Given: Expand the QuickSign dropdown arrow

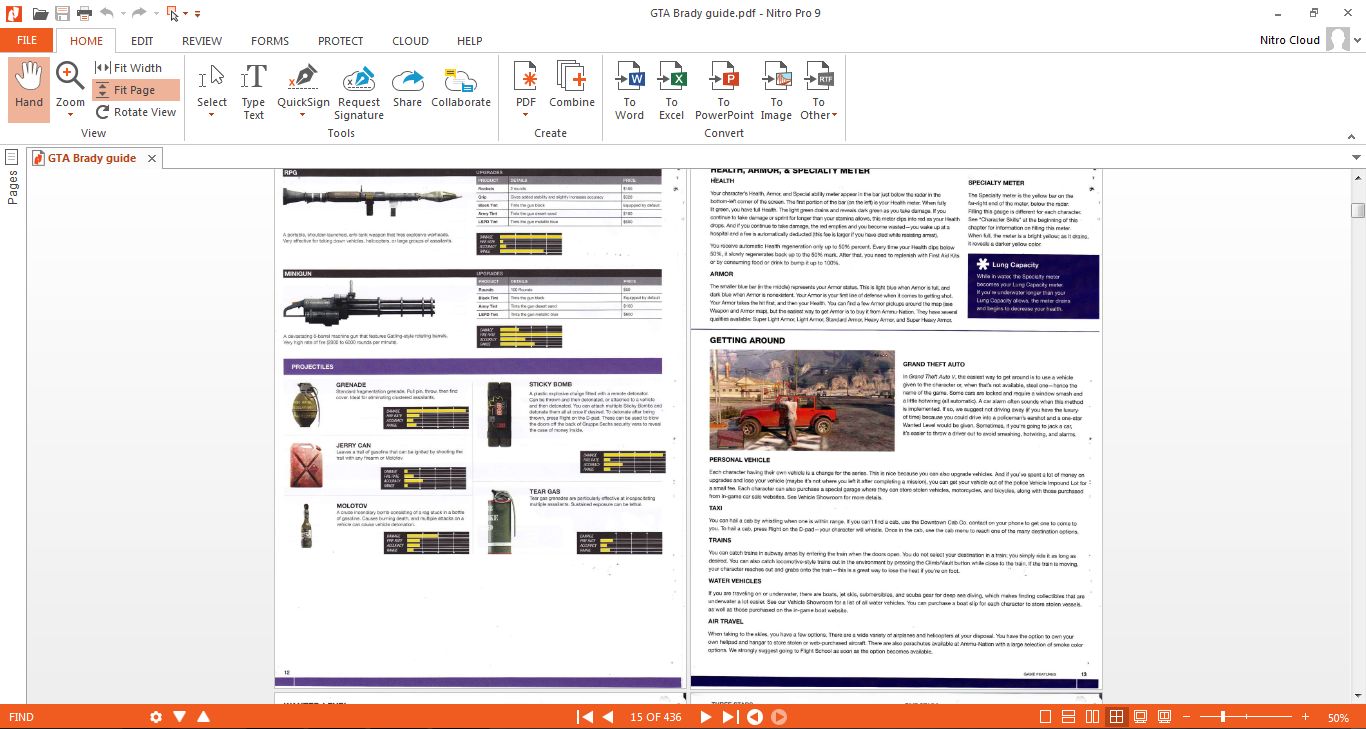Looking at the screenshot, I should coord(303,115).
